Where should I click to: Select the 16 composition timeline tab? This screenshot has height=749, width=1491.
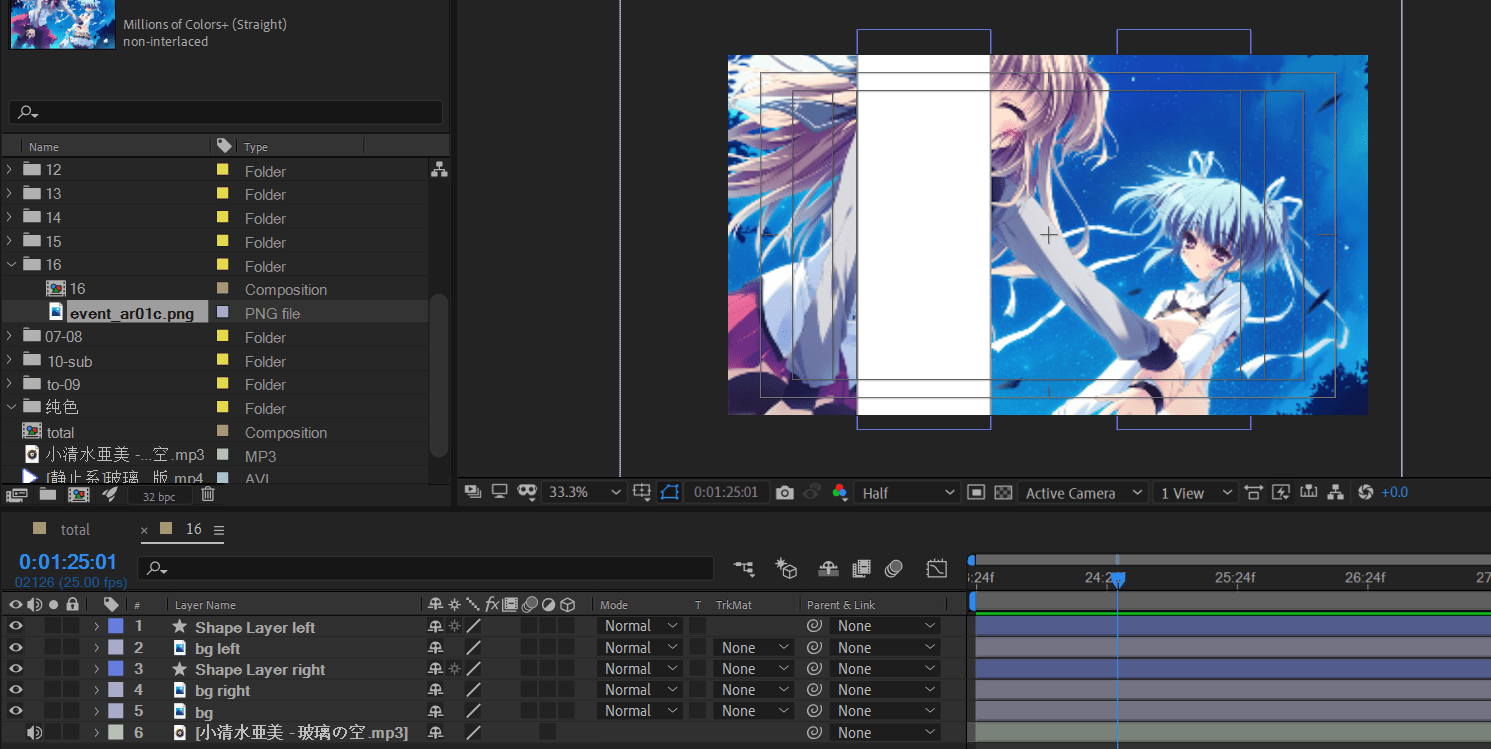(x=194, y=529)
